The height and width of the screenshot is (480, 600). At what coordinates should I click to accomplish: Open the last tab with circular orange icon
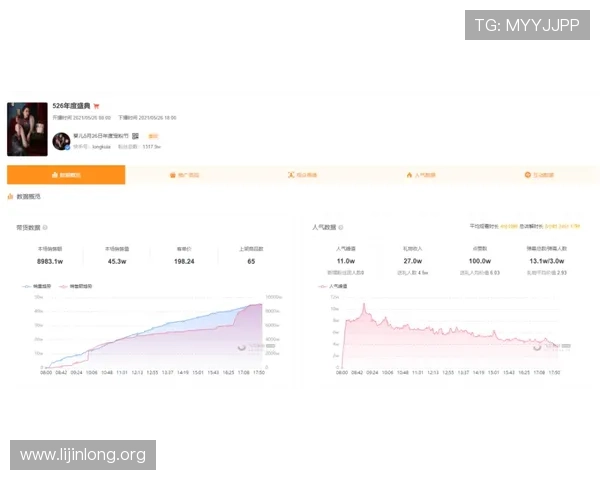(x=539, y=175)
